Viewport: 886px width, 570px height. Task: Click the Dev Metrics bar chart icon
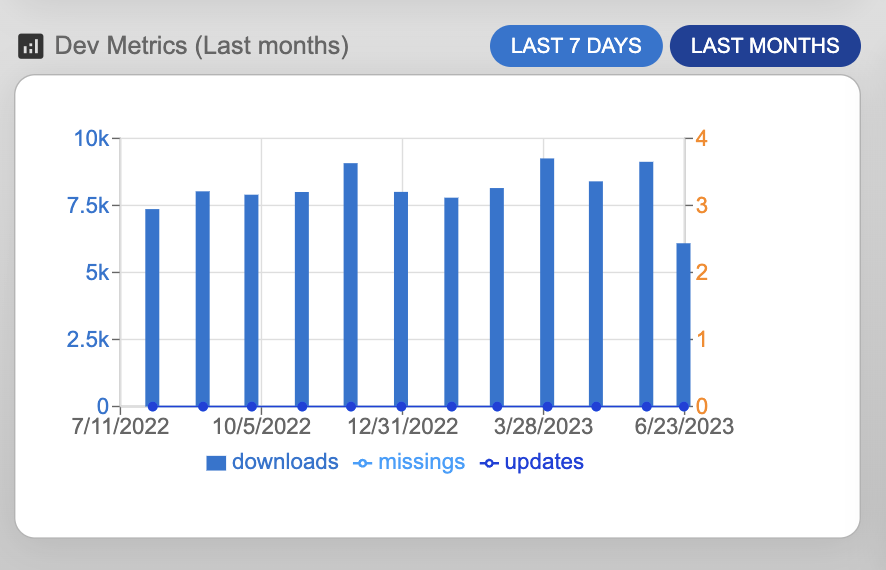pos(31,46)
